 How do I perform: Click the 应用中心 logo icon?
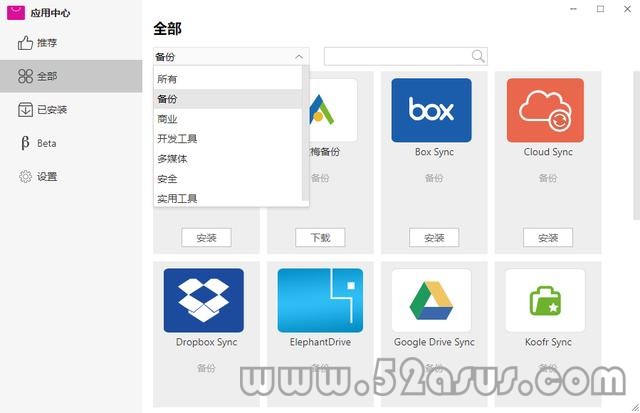click(x=16, y=13)
